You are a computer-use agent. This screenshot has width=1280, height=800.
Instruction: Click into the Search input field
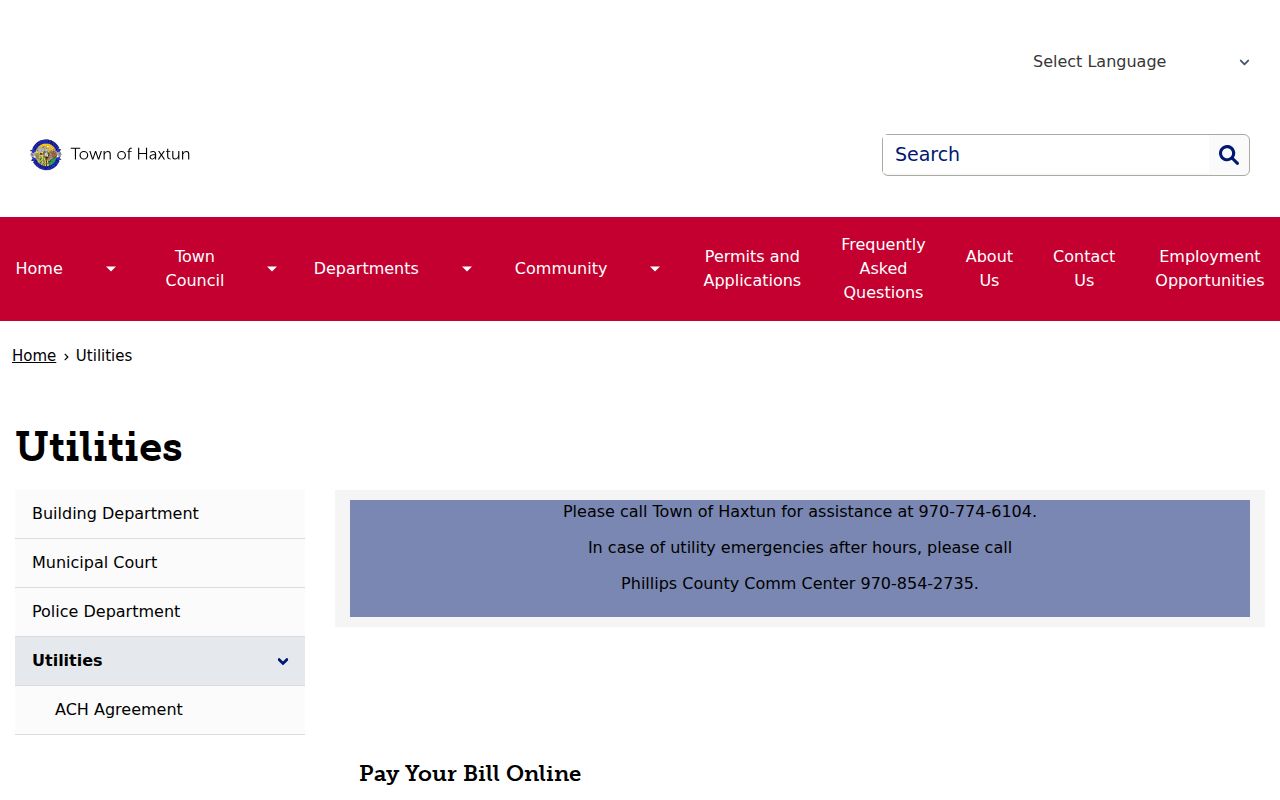point(1046,155)
